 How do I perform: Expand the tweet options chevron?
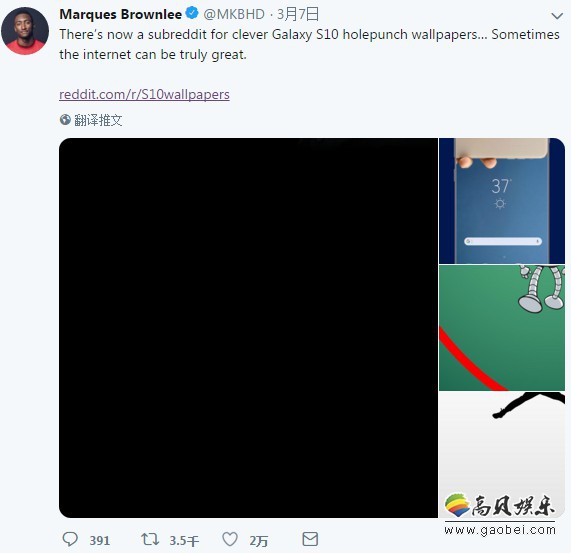(557, 16)
